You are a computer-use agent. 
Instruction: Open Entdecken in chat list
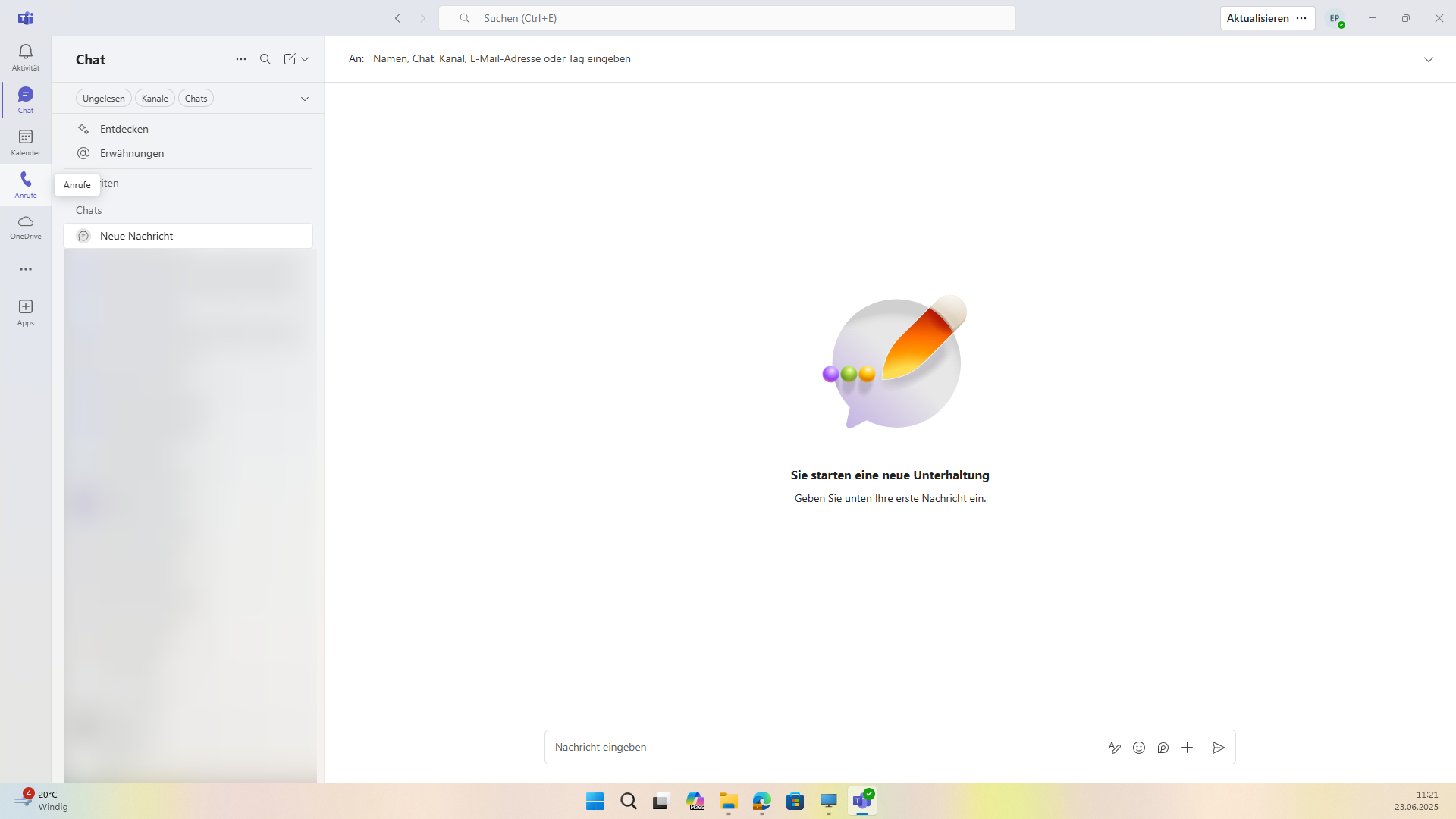pos(124,129)
